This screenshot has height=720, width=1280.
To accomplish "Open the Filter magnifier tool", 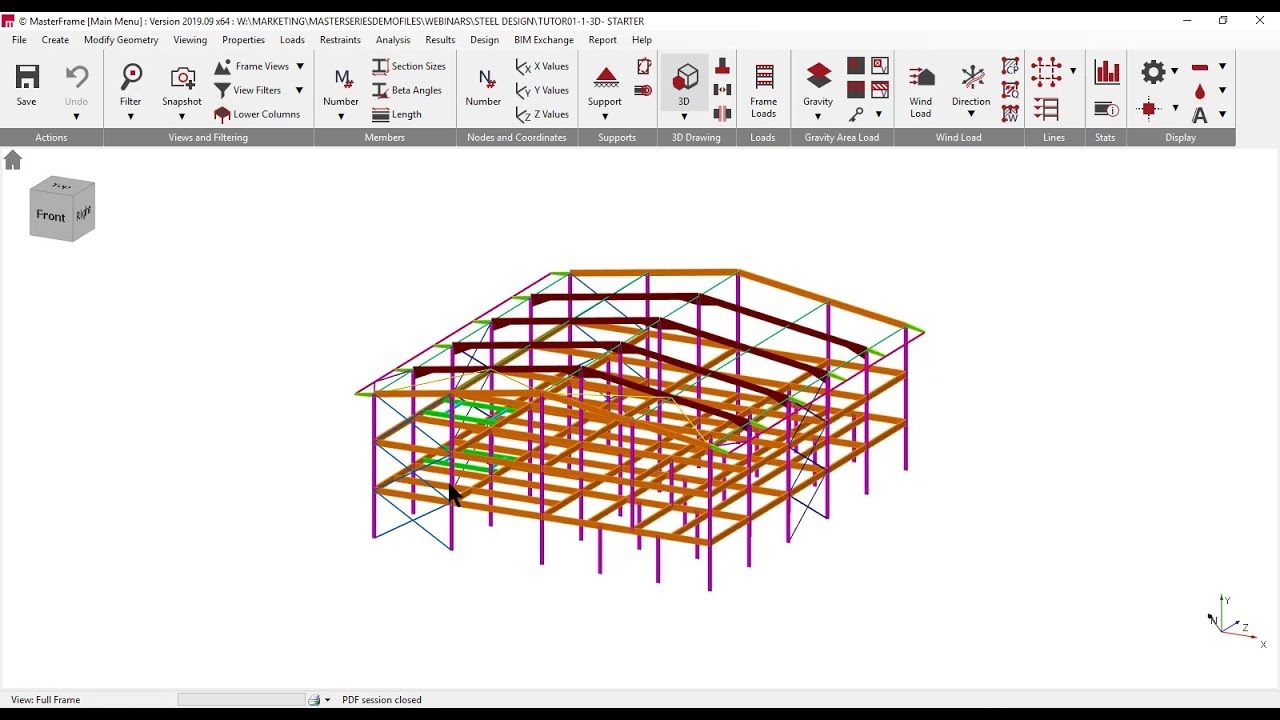I will click(x=131, y=77).
